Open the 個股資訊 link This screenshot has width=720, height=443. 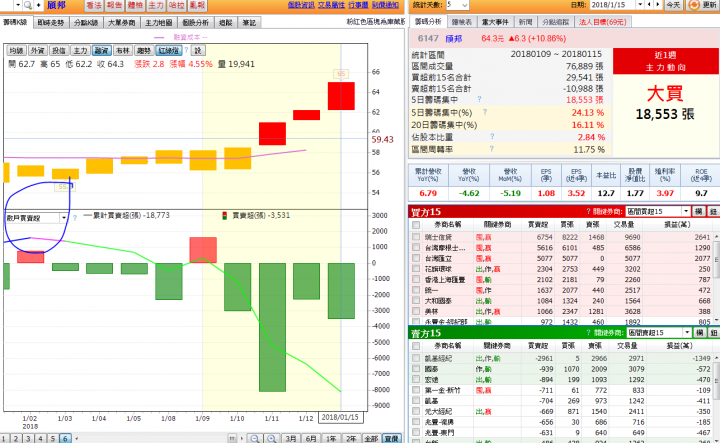[301, 5]
